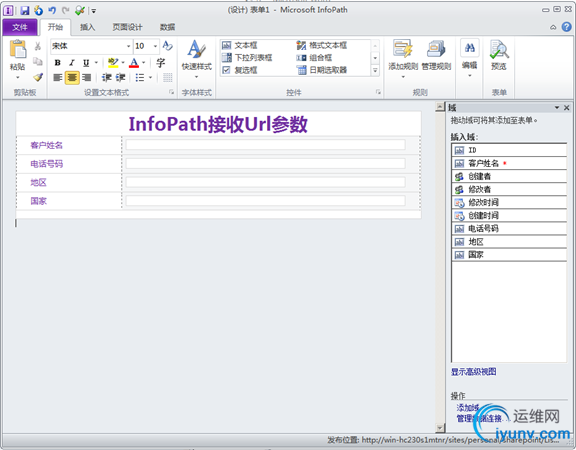The width and height of the screenshot is (576, 450).
Task: Align text left
Action: point(58,78)
